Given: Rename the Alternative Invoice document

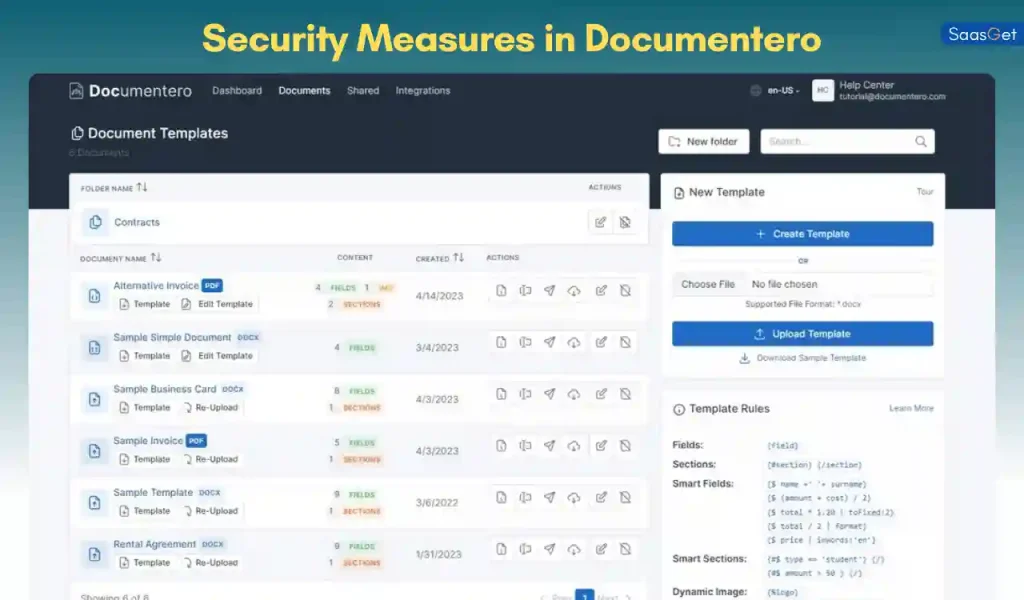Looking at the screenshot, I should (x=525, y=291).
